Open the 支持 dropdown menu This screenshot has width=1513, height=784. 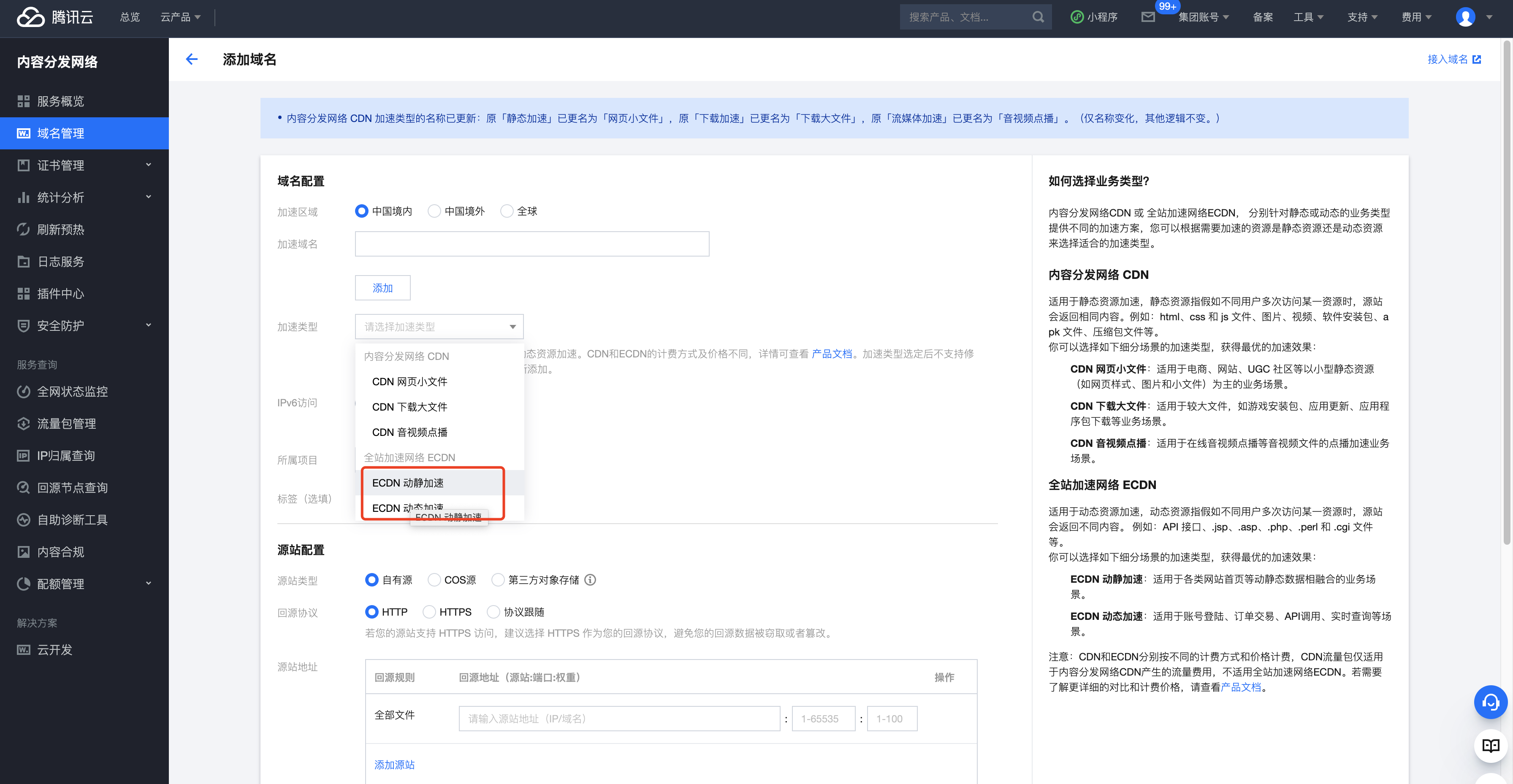[x=1362, y=17]
